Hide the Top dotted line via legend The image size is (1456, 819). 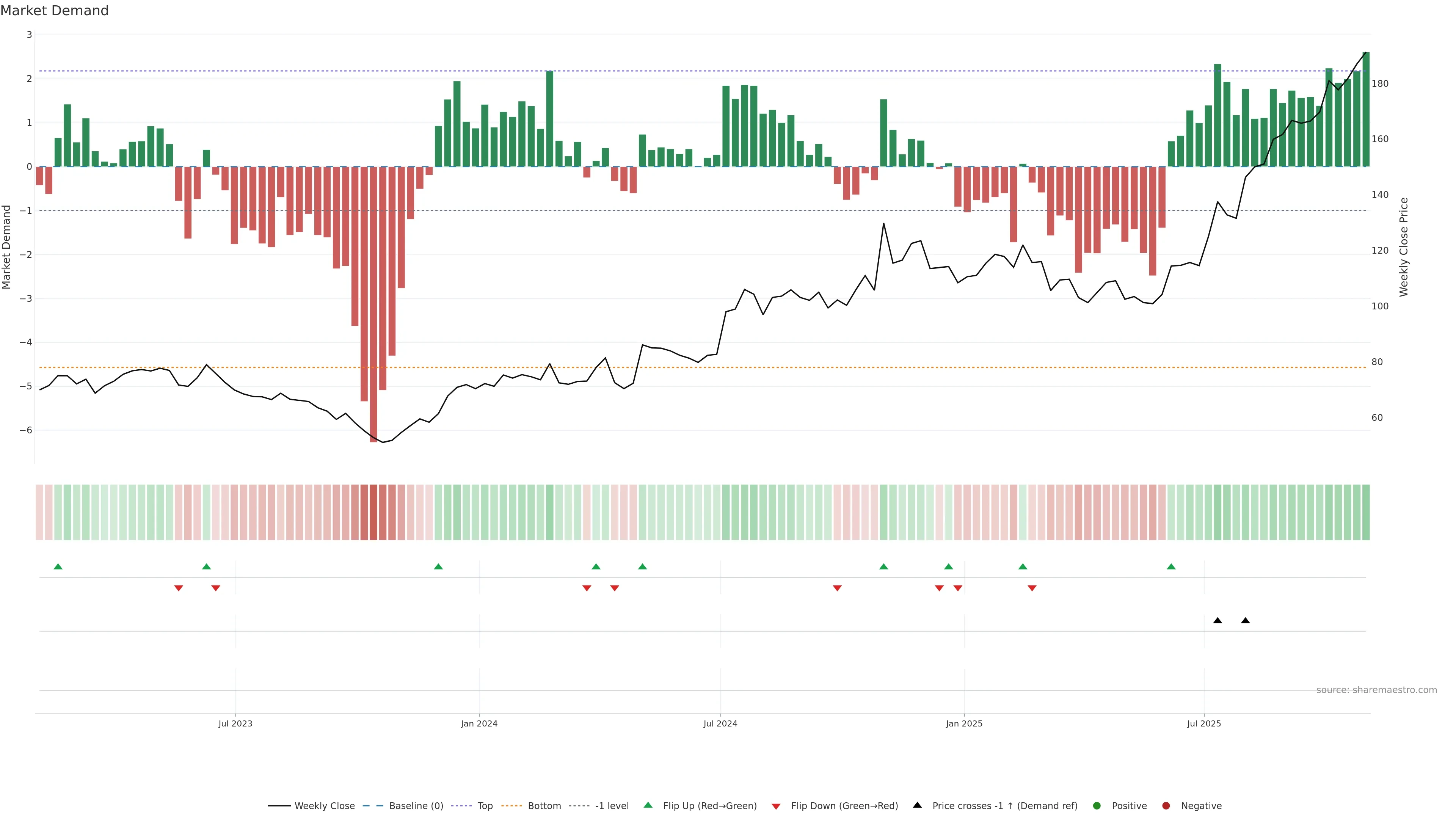[x=485, y=806]
